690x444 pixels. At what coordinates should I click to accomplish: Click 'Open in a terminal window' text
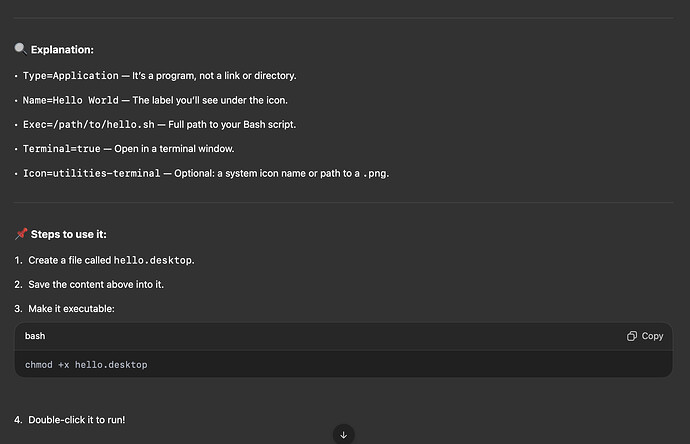174,149
